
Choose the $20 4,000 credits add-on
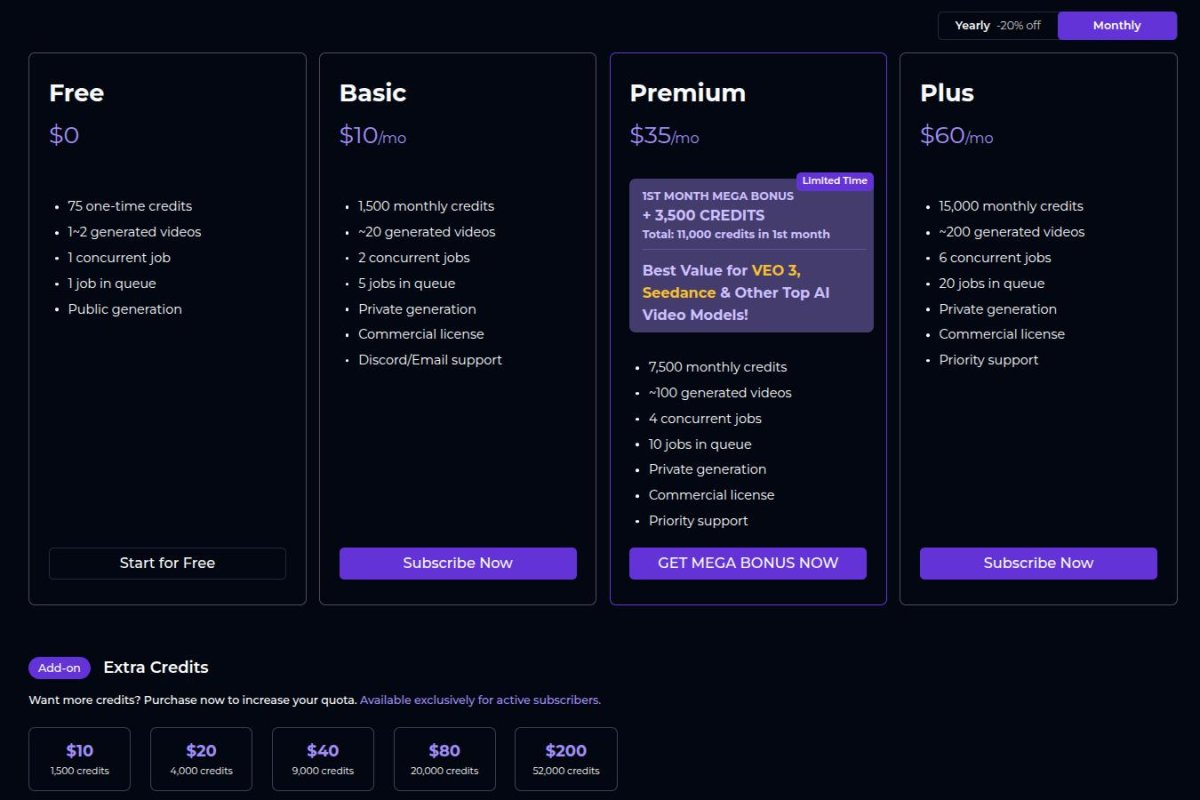coord(201,759)
